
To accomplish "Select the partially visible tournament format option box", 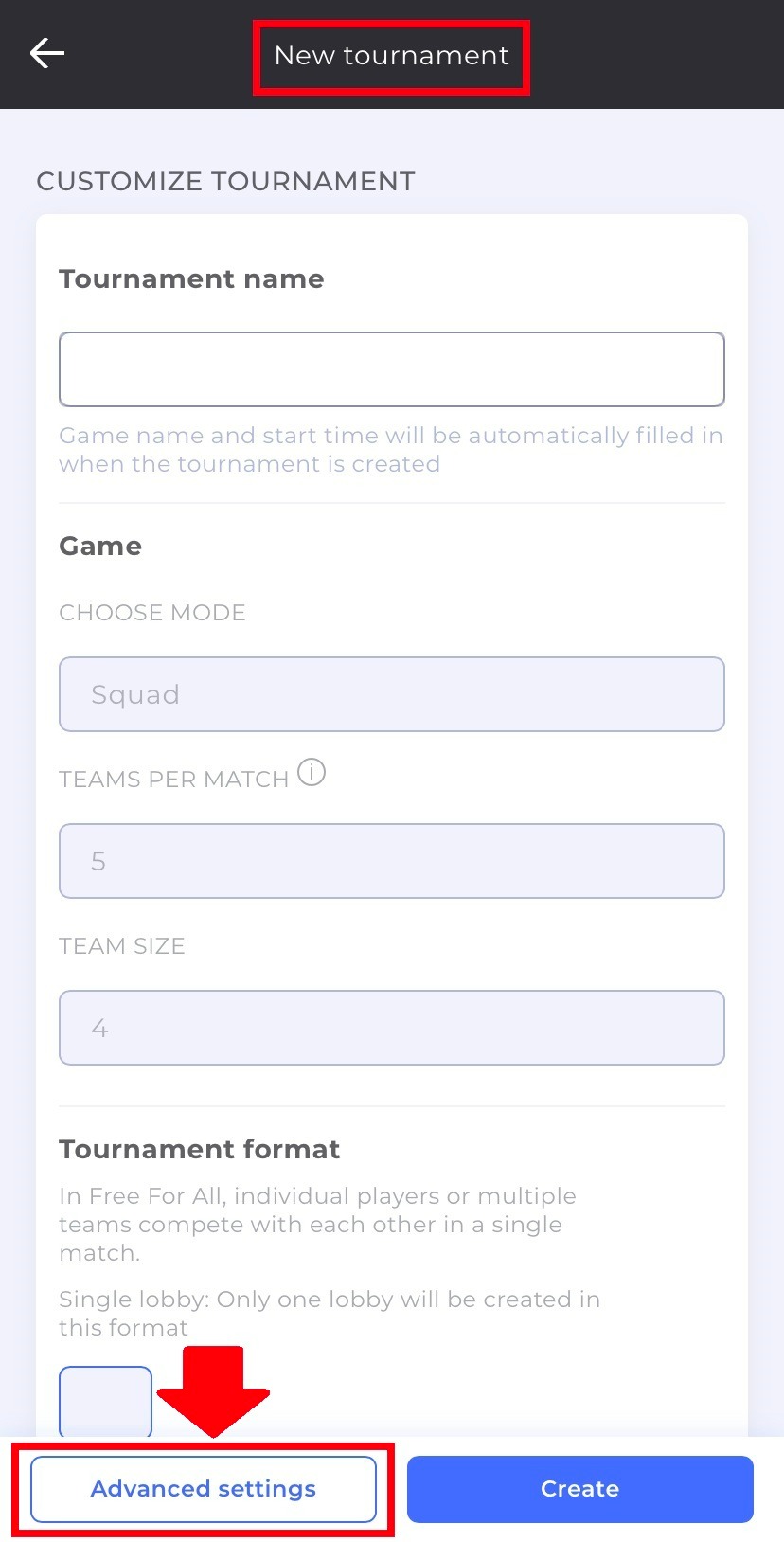I will click(x=105, y=1401).
